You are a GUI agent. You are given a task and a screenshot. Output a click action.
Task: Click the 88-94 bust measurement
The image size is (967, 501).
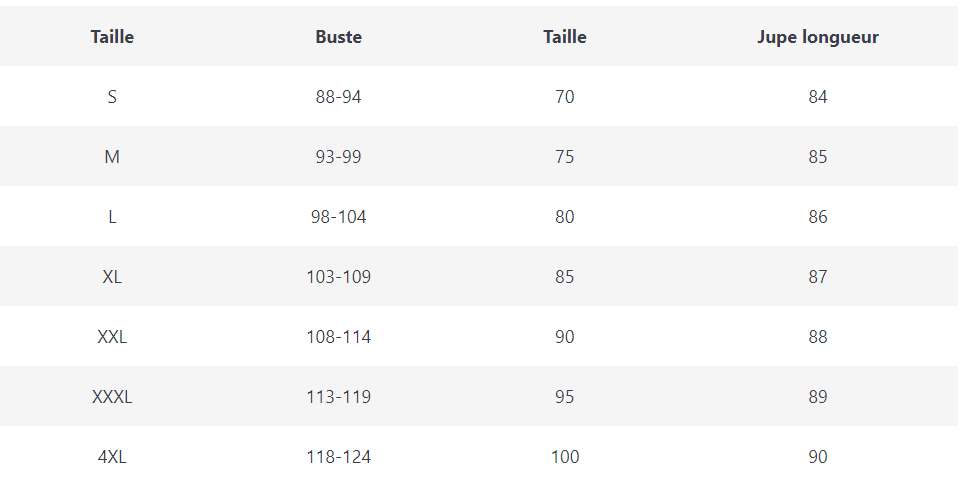(338, 97)
